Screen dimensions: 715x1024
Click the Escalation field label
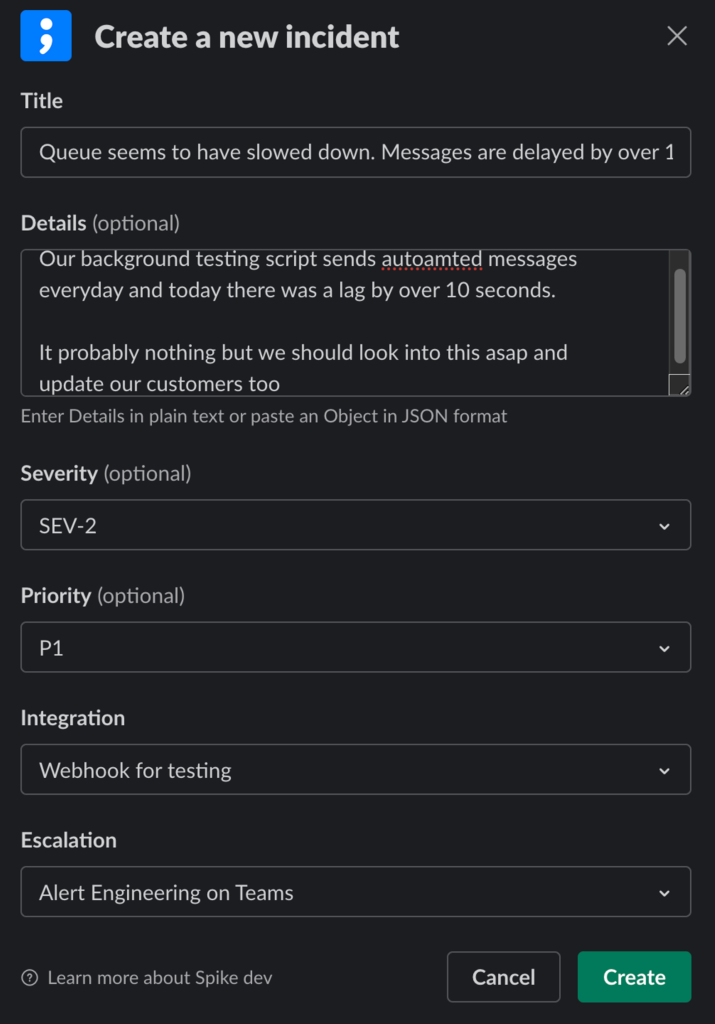[69, 840]
